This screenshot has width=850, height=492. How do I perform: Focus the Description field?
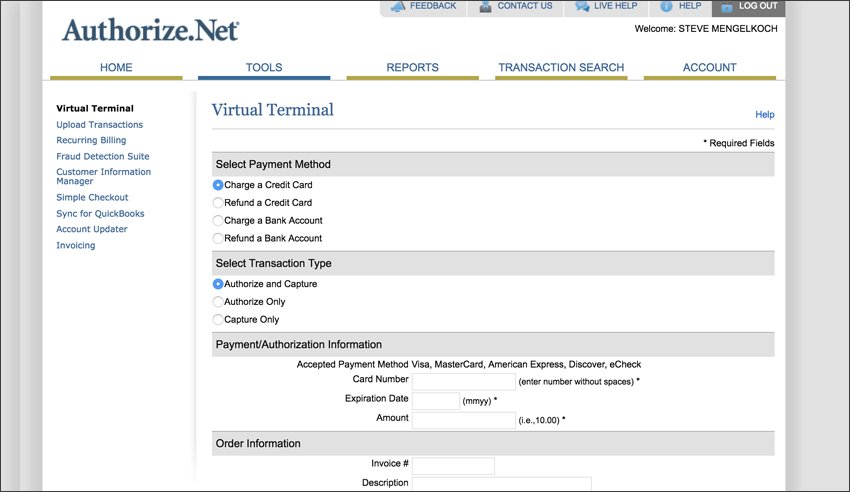click(501, 484)
